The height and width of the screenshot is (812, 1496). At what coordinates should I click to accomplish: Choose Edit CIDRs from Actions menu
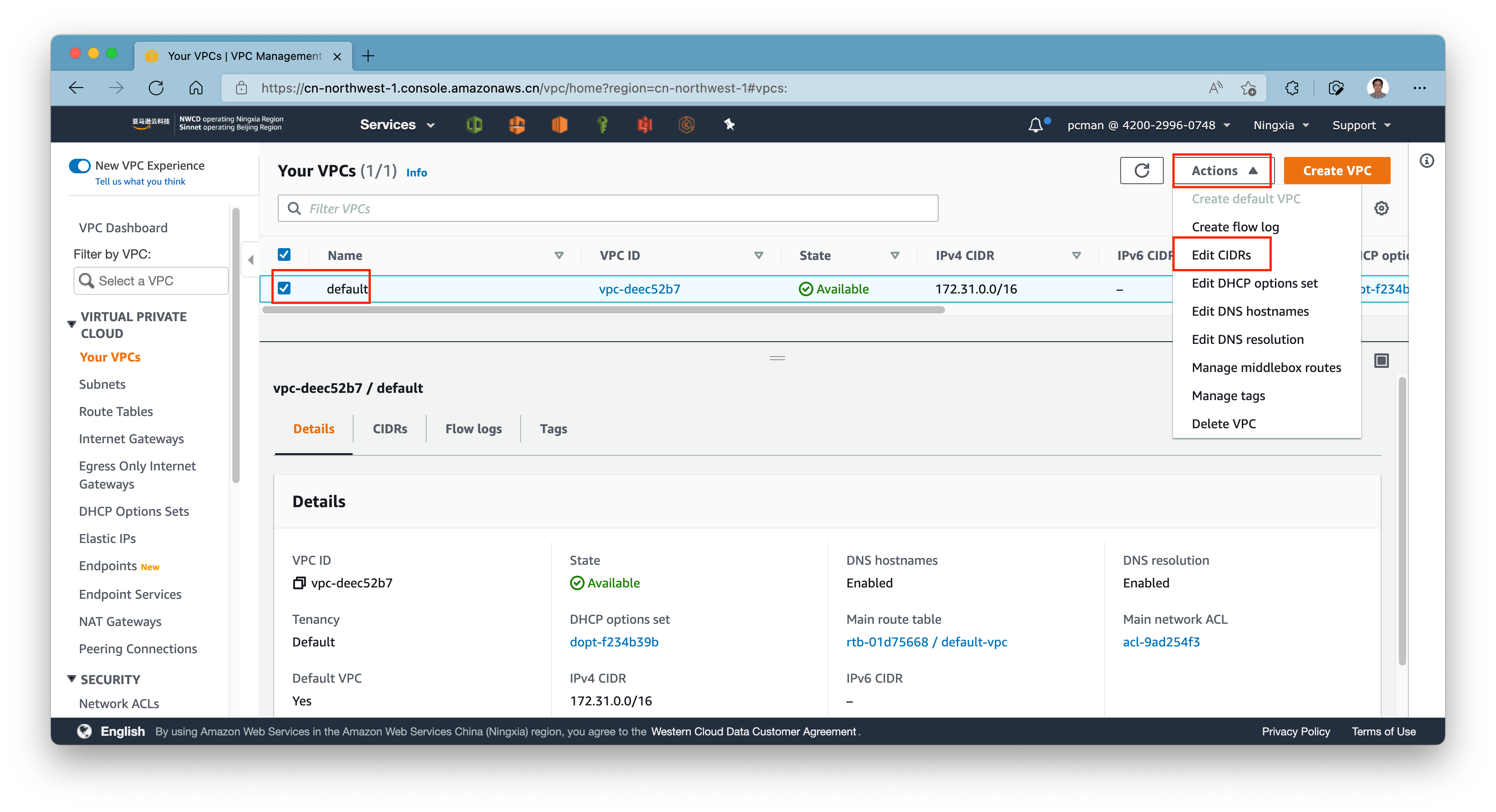coord(1267,255)
